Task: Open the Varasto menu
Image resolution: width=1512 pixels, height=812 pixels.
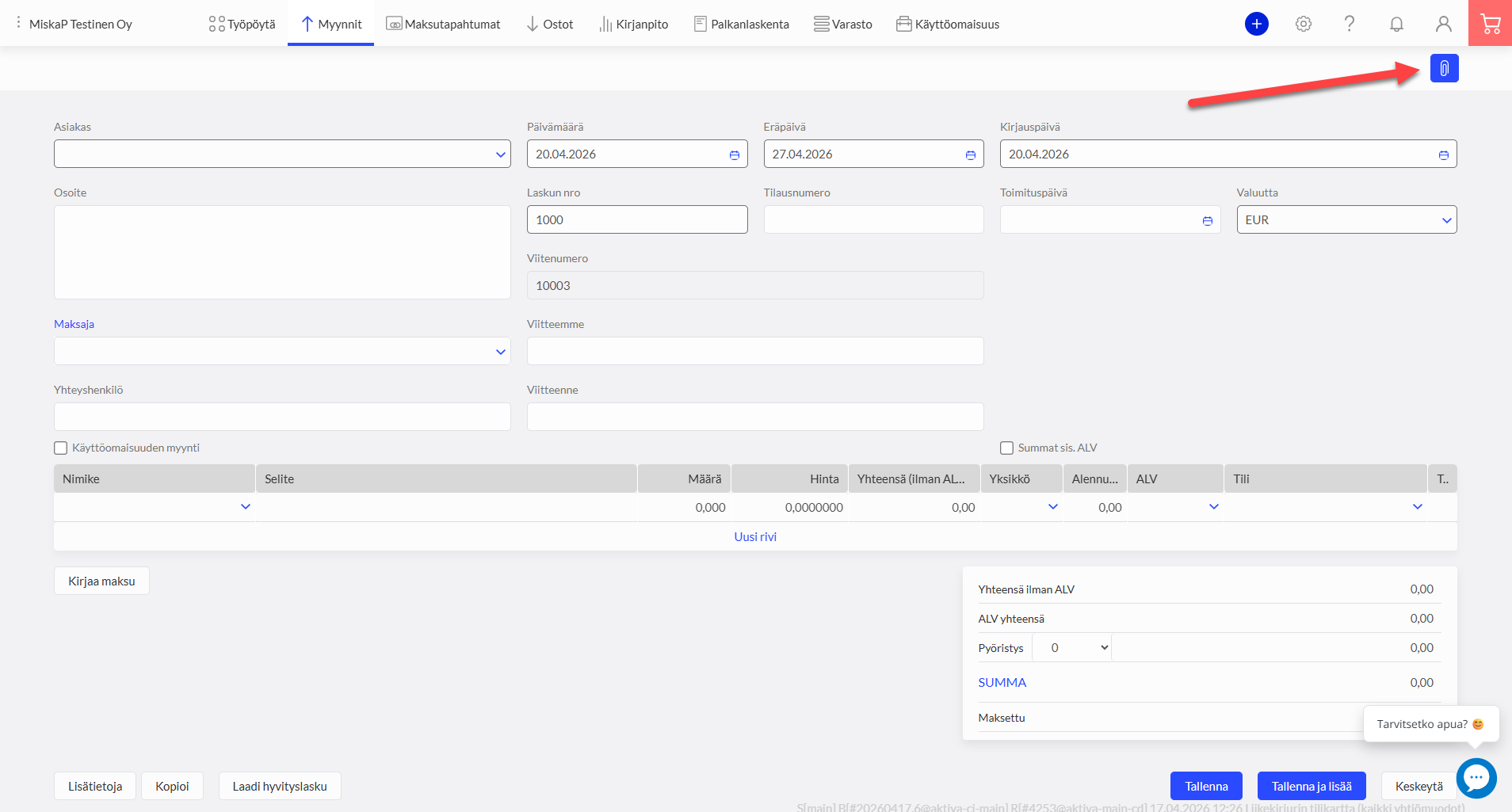Action: 842,24
